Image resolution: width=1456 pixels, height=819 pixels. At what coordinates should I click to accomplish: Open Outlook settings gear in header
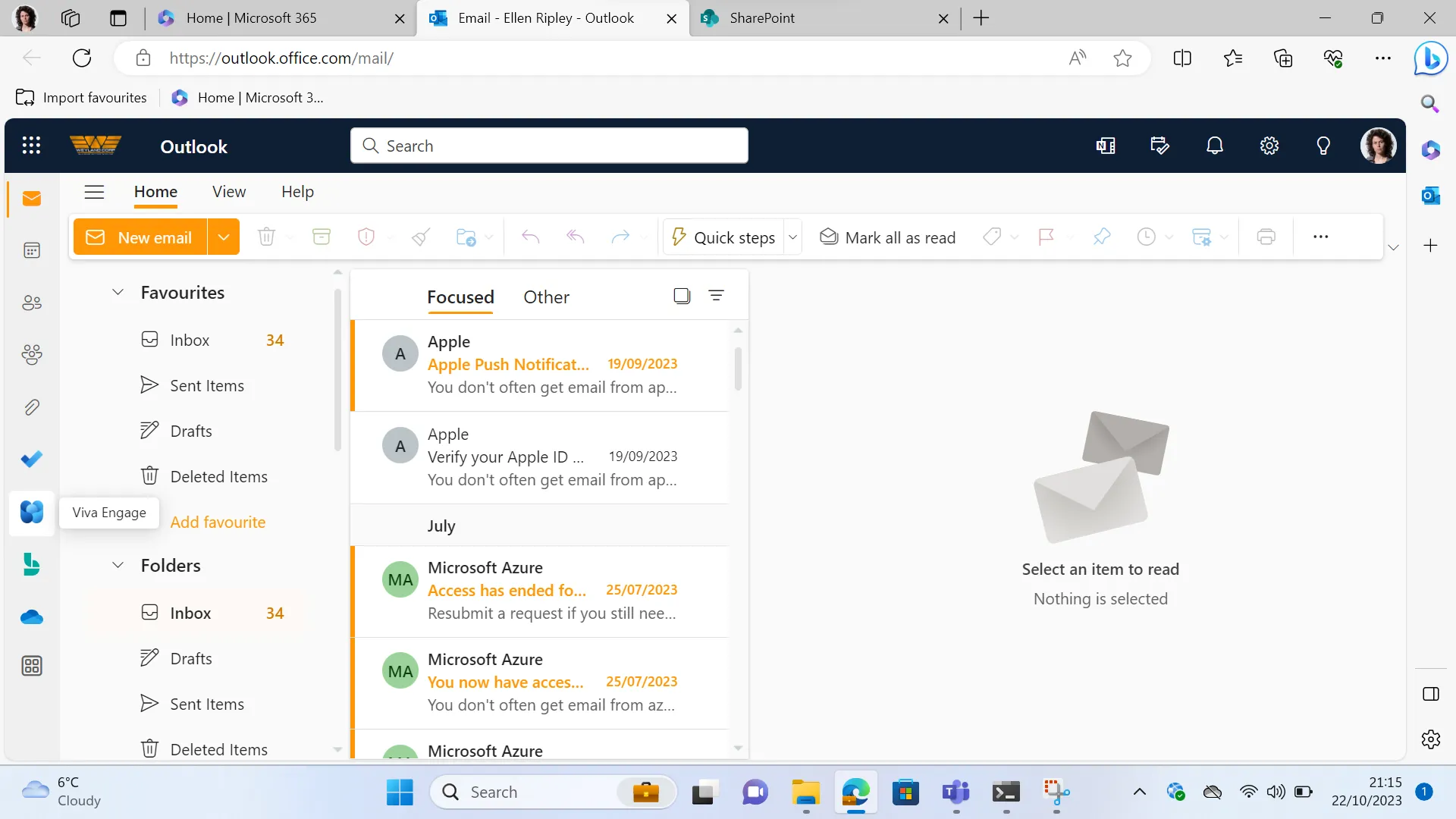pos(1269,146)
